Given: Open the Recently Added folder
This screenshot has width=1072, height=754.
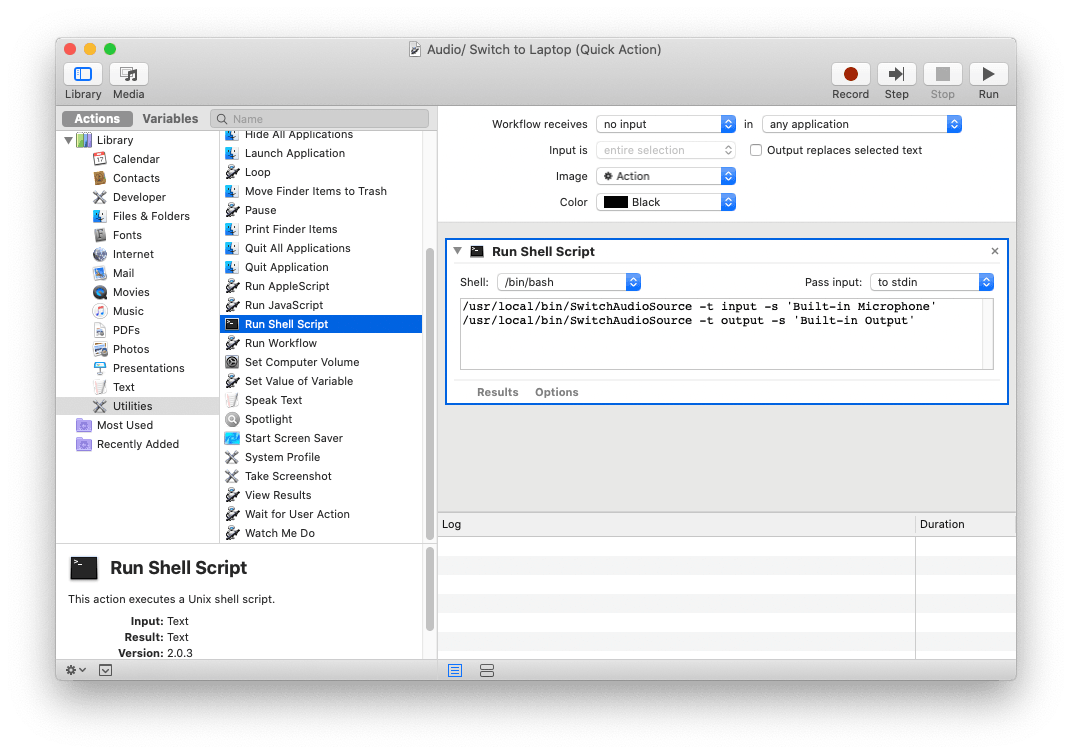Looking at the screenshot, I should [137, 444].
